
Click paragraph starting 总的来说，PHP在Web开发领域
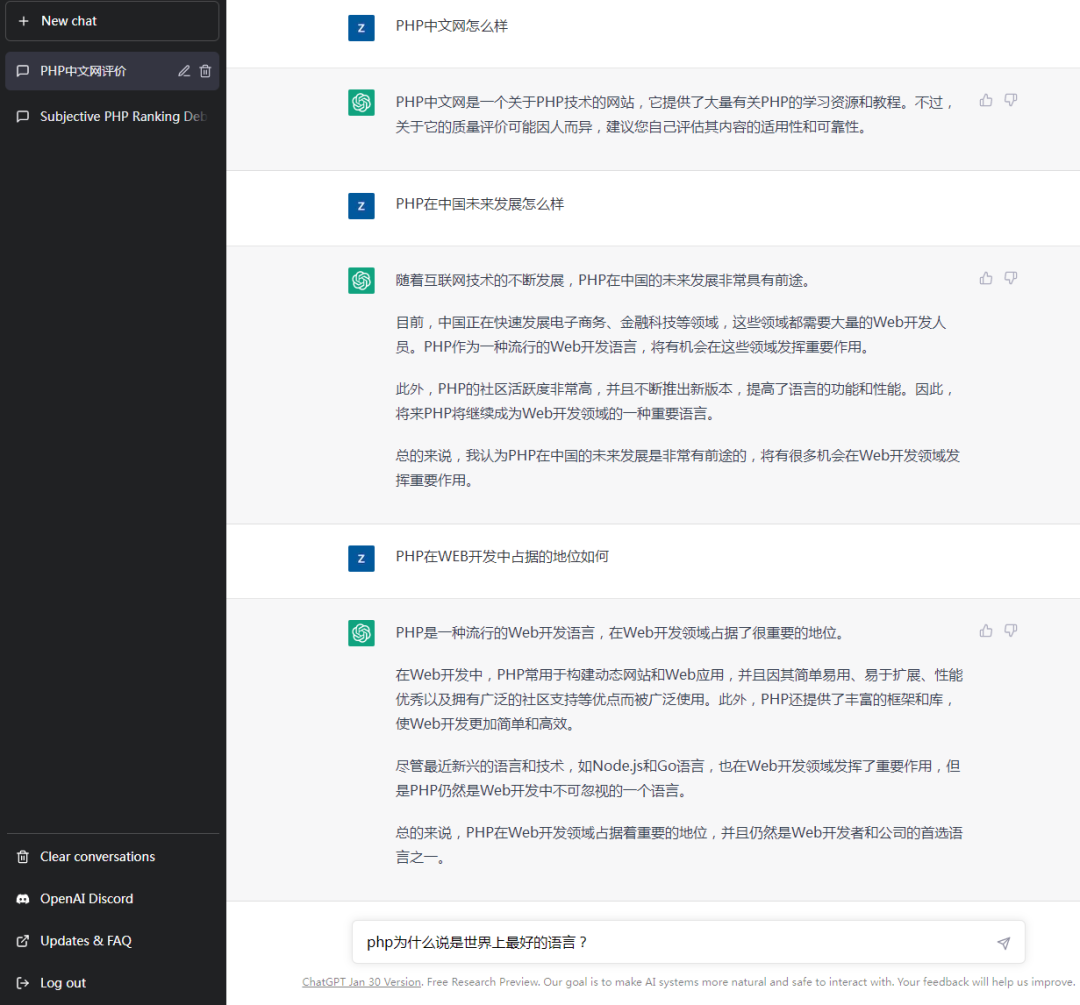pos(679,845)
